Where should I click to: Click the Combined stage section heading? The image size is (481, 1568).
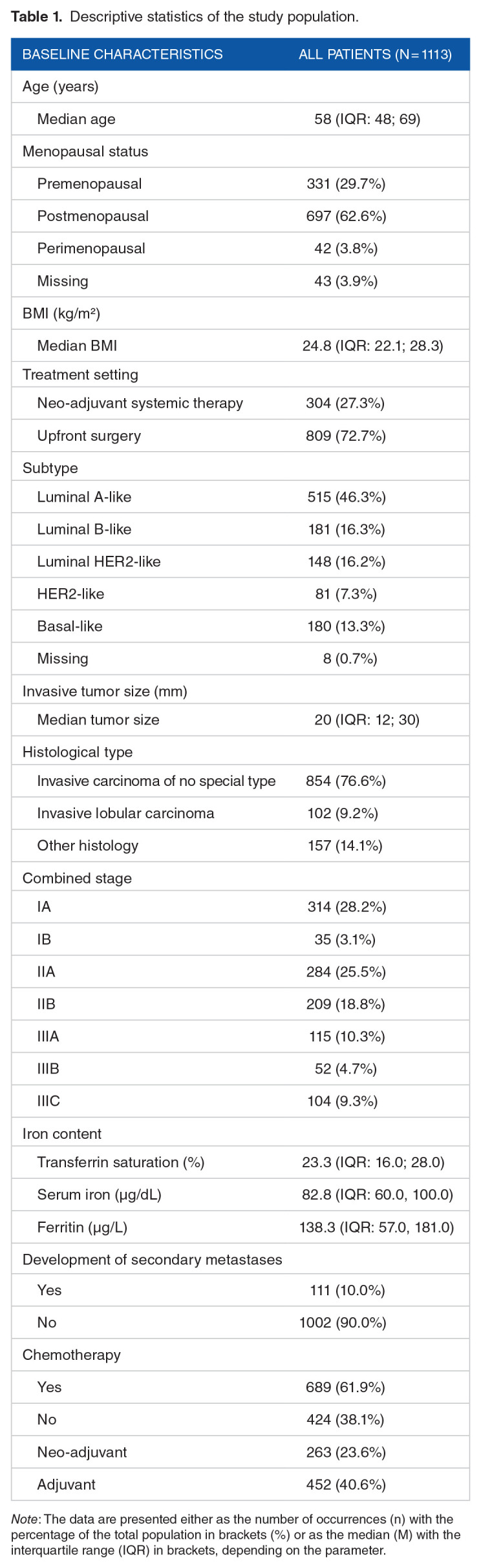click(77, 878)
